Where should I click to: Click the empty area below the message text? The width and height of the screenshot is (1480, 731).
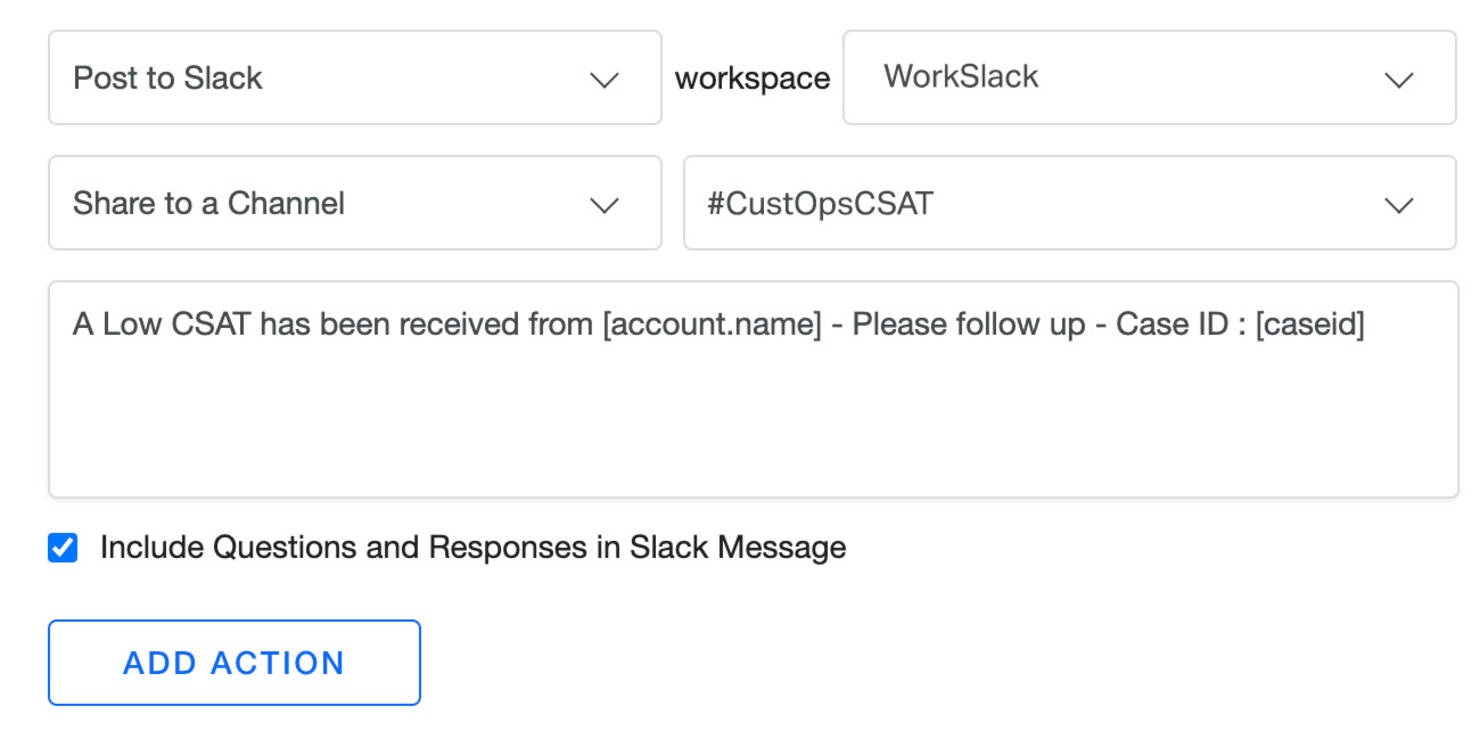click(x=752, y=430)
